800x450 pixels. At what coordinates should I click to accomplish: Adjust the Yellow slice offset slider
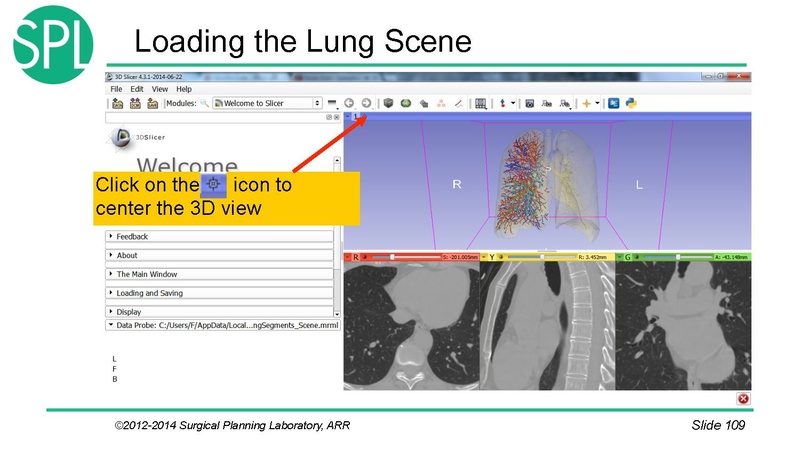(x=542, y=257)
